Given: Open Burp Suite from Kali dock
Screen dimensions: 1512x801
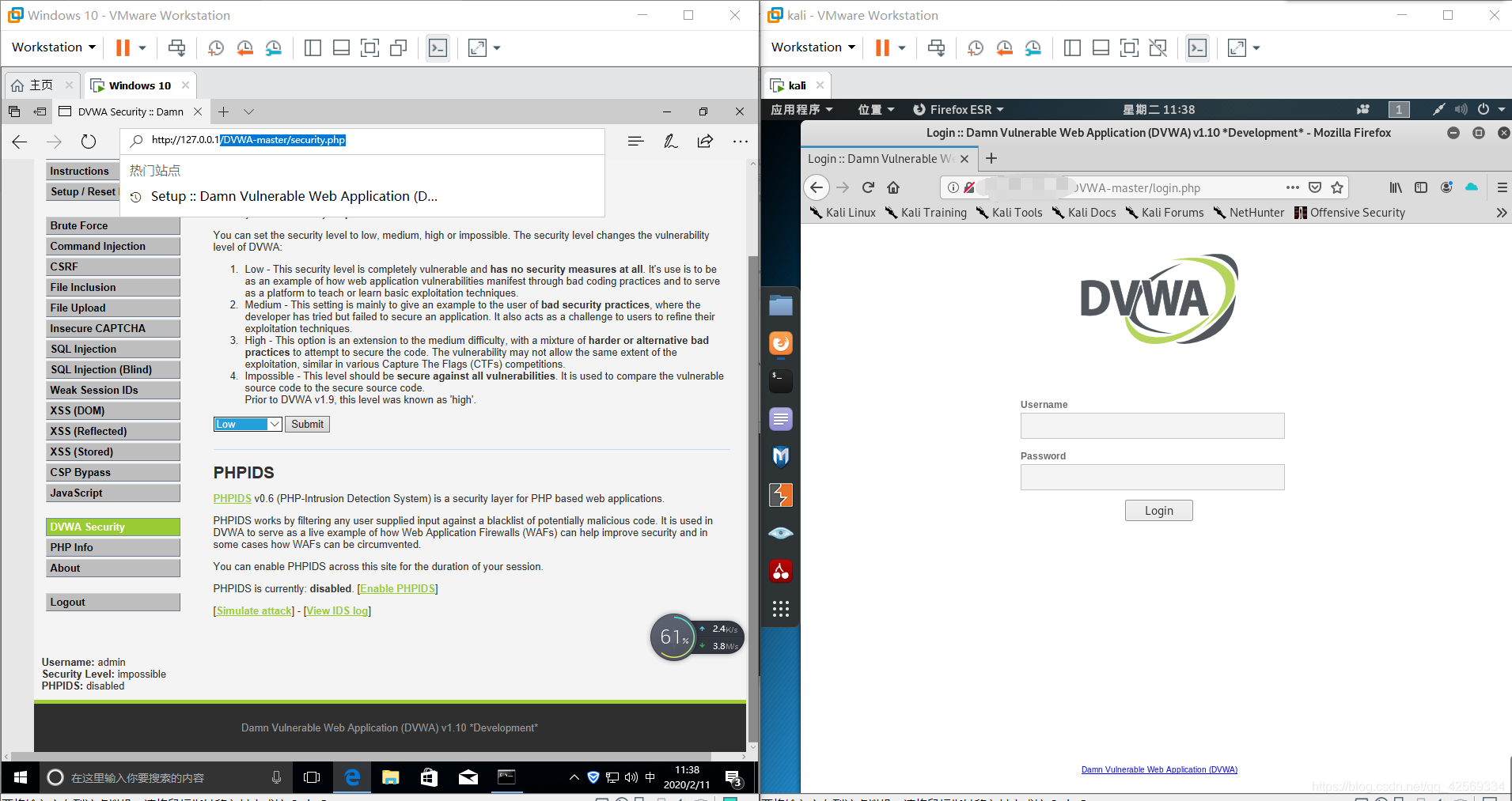Looking at the screenshot, I should (781, 495).
